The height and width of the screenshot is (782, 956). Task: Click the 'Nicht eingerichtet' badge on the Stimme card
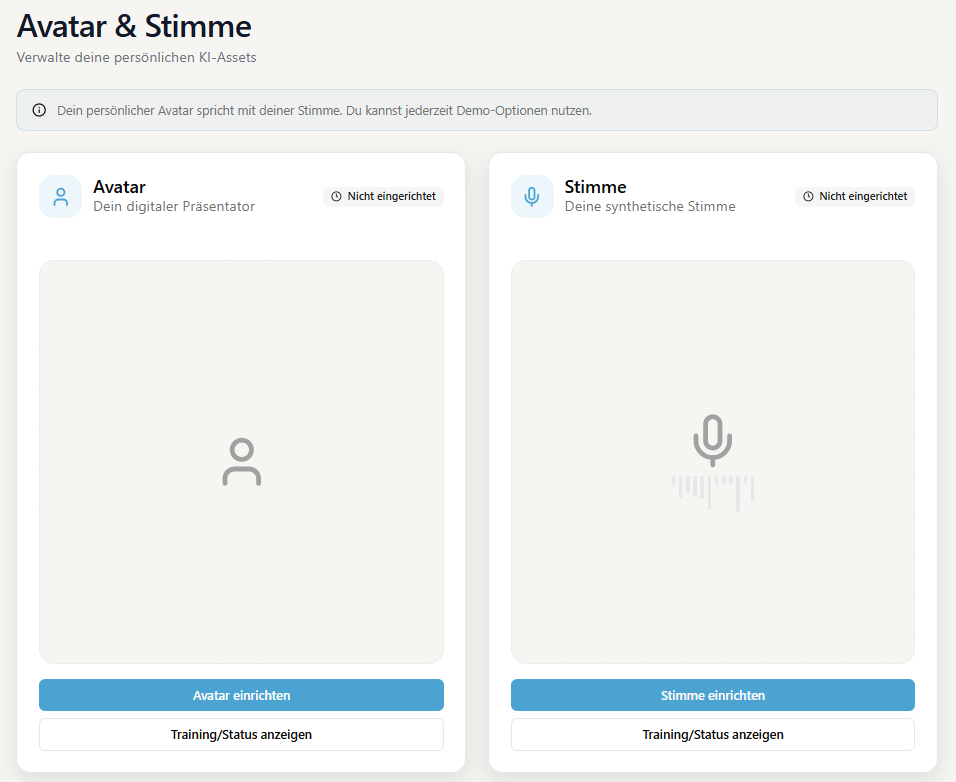(x=855, y=196)
